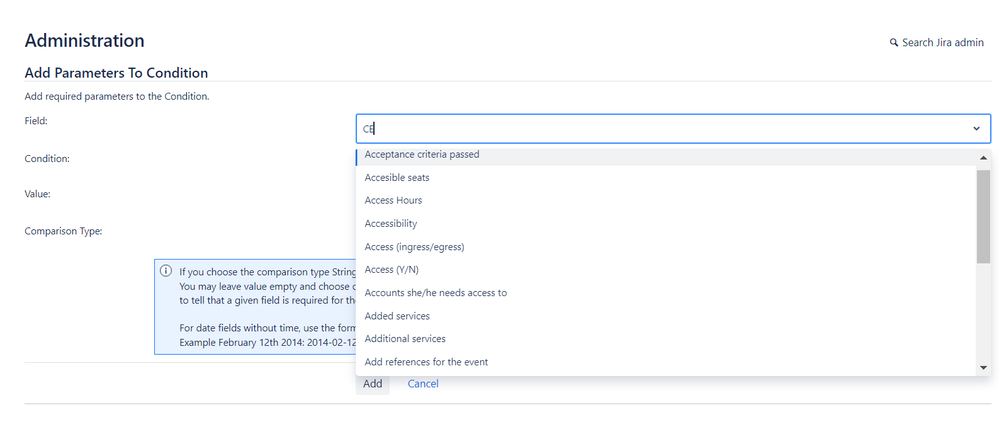Click the dropdown scrollbar up arrow

pyautogui.click(x=983, y=157)
